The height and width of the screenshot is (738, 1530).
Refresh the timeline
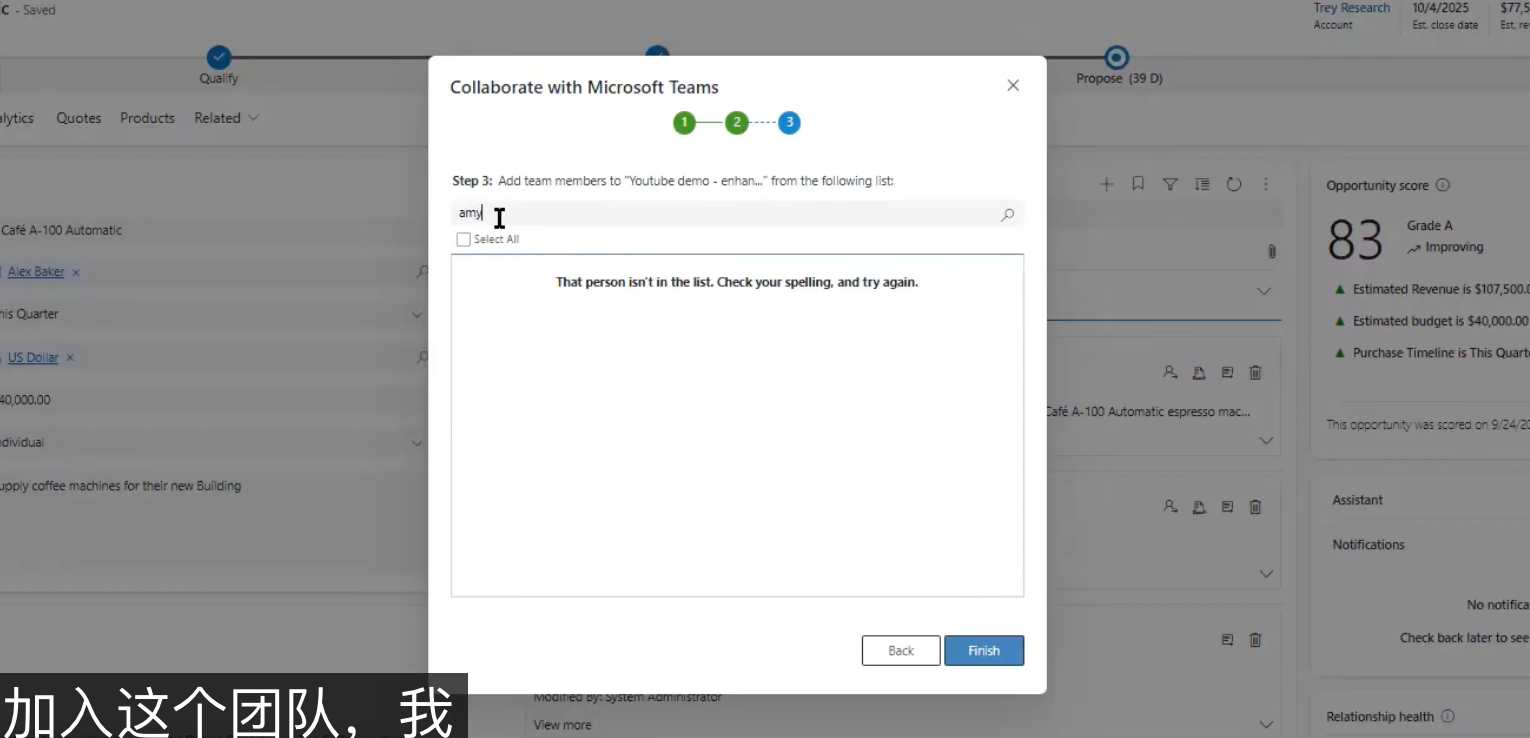point(1234,184)
